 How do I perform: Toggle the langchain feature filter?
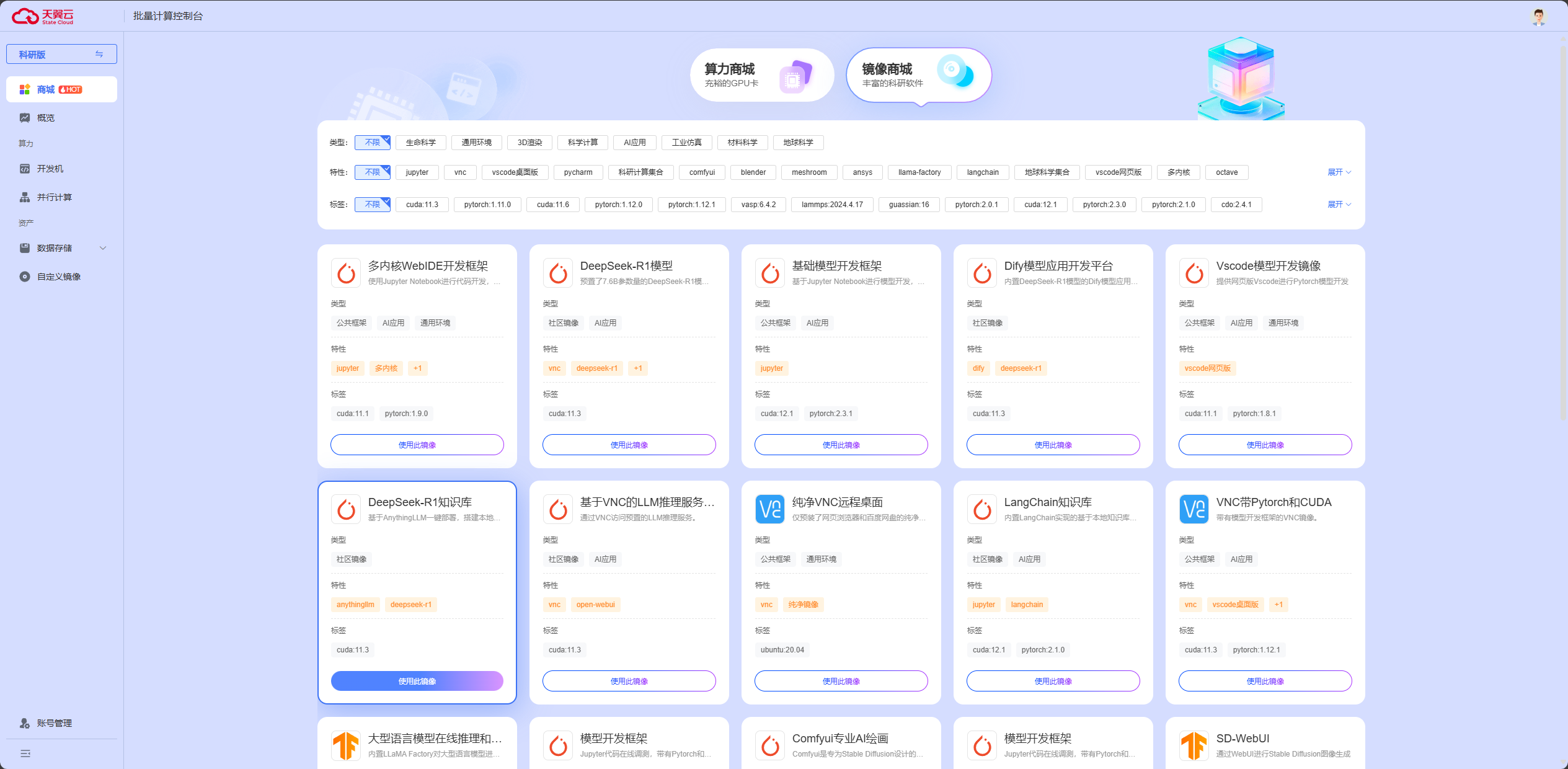(983, 172)
